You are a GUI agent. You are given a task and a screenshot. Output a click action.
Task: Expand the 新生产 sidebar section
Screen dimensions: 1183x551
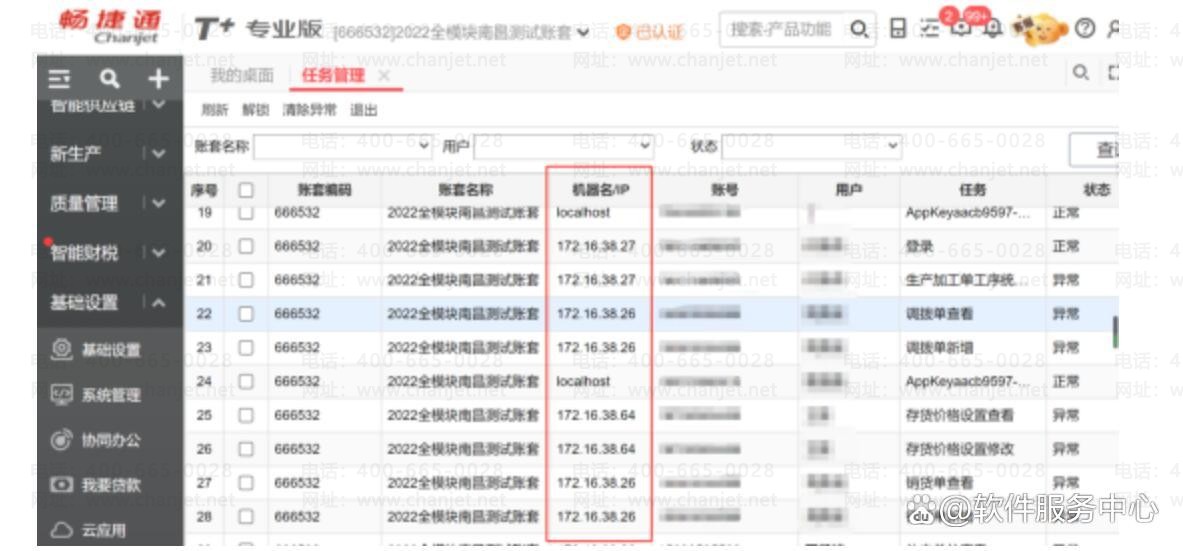(158, 153)
